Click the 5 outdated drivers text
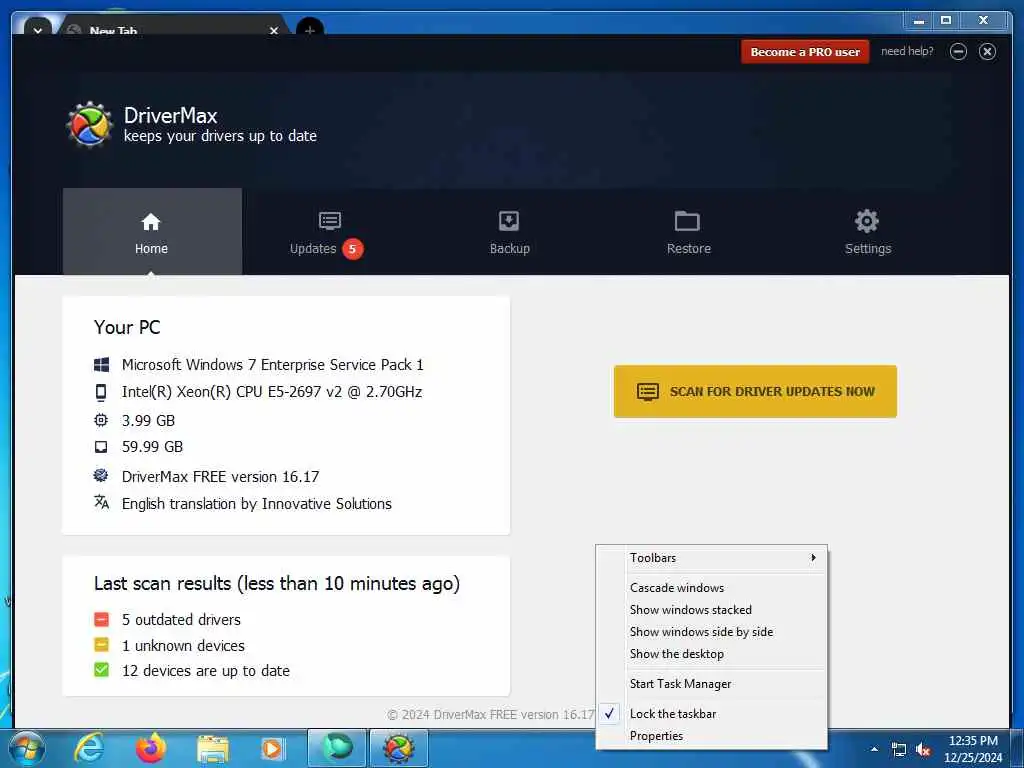The image size is (1024, 768). tap(181, 619)
